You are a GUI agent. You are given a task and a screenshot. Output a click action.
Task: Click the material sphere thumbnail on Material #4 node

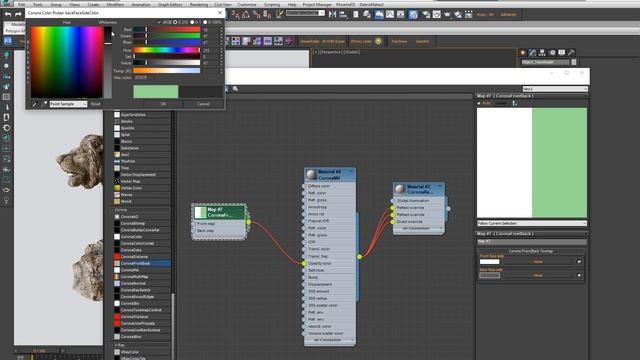(311, 174)
